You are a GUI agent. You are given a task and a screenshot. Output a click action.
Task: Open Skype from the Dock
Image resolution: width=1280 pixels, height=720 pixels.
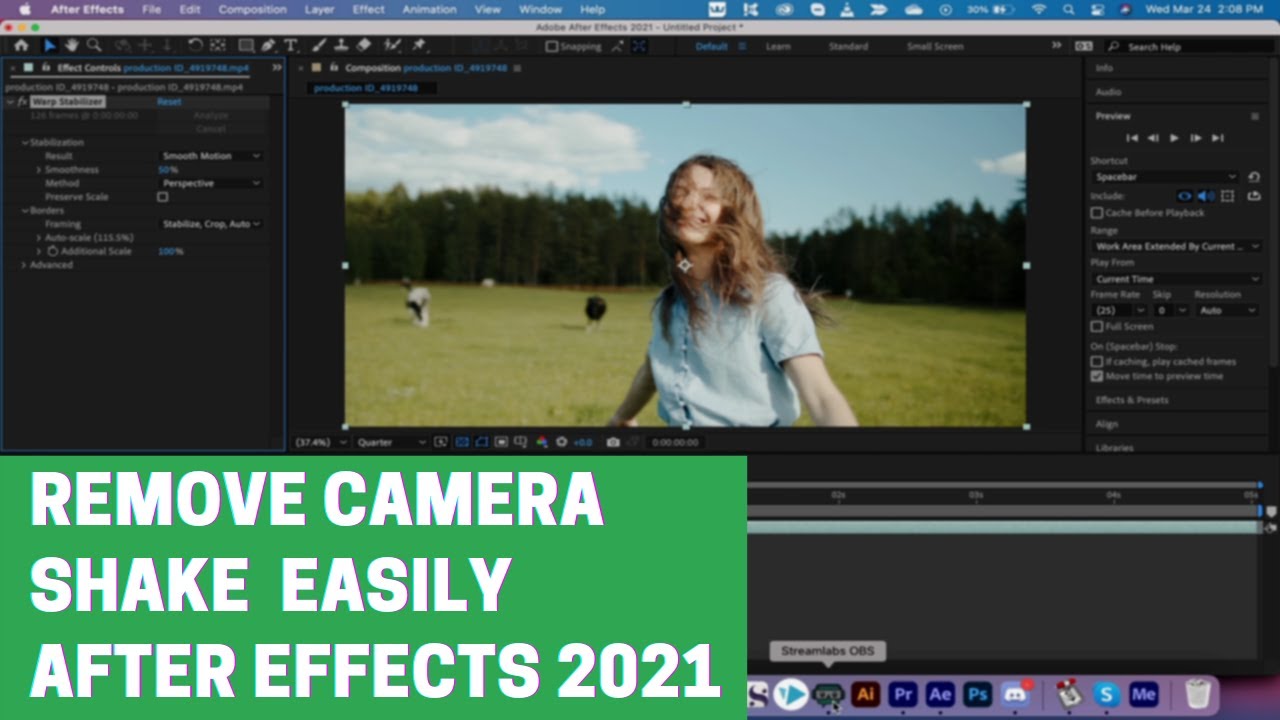click(x=1106, y=694)
